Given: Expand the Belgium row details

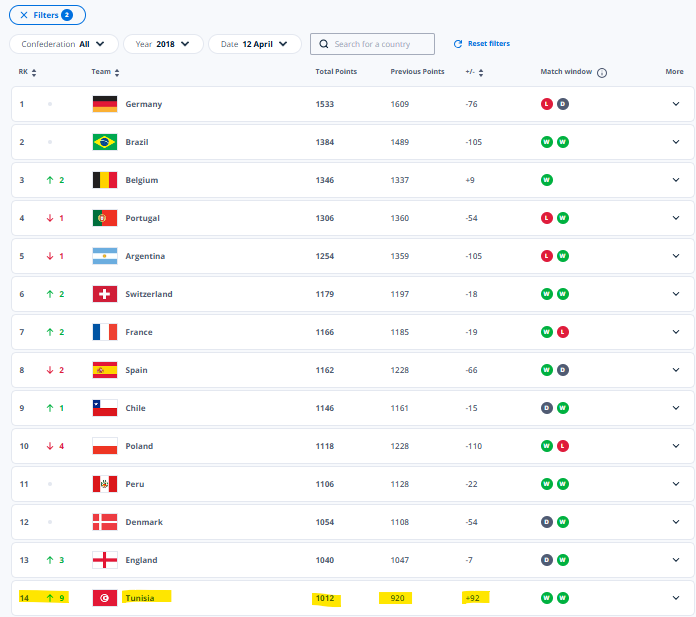Looking at the screenshot, I should click(676, 180).
